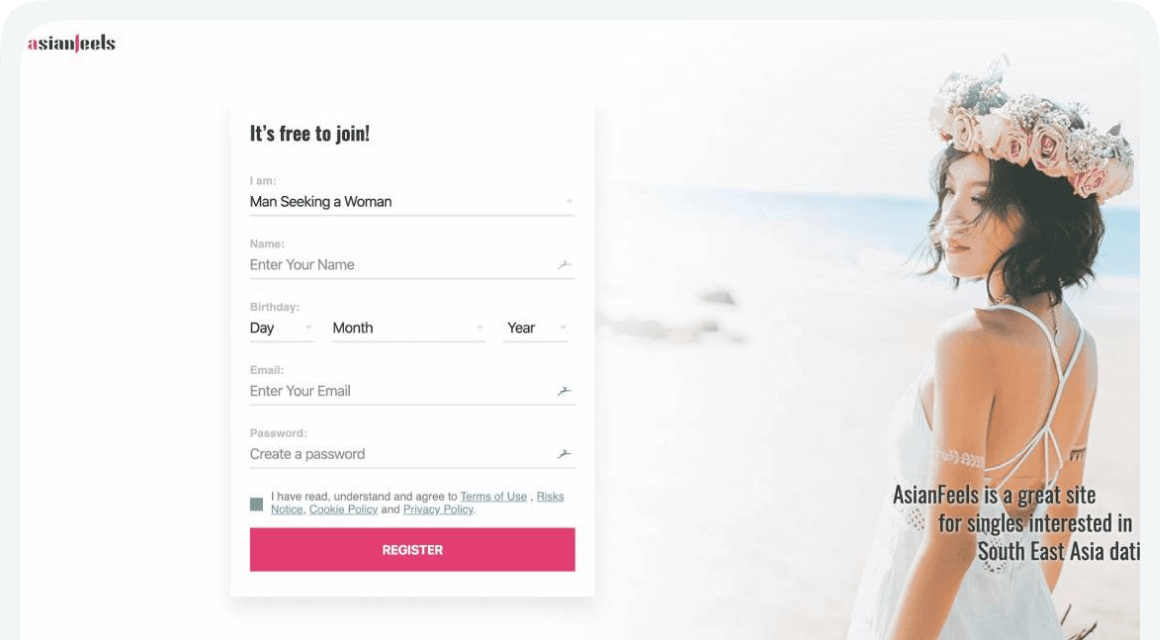Screen dimensions: 1160x640
Task: Click the icon inside the Email field
Action: click(564, 391)
